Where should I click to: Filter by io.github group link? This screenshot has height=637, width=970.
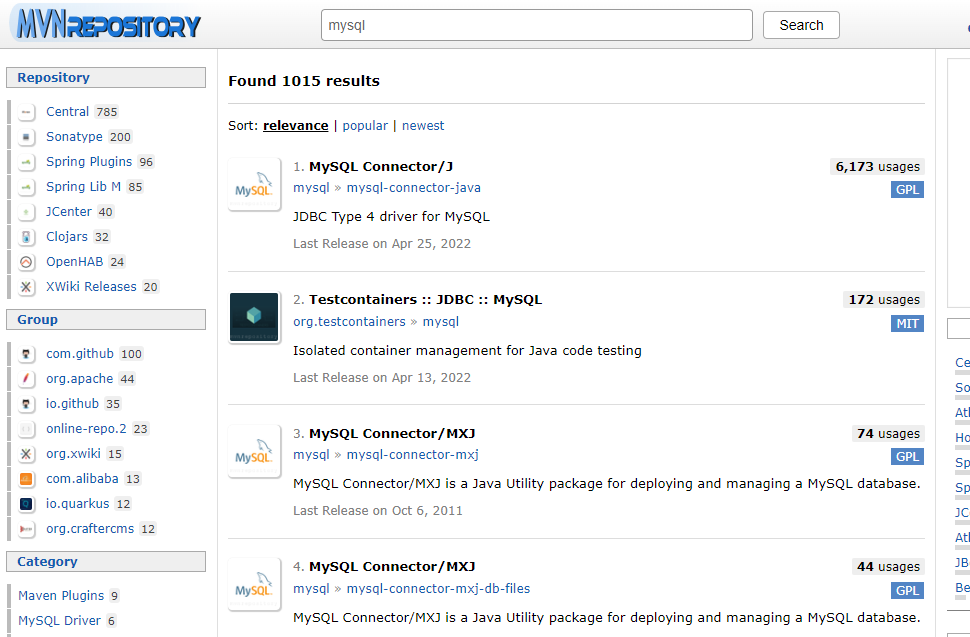click(x=72, y=404)
